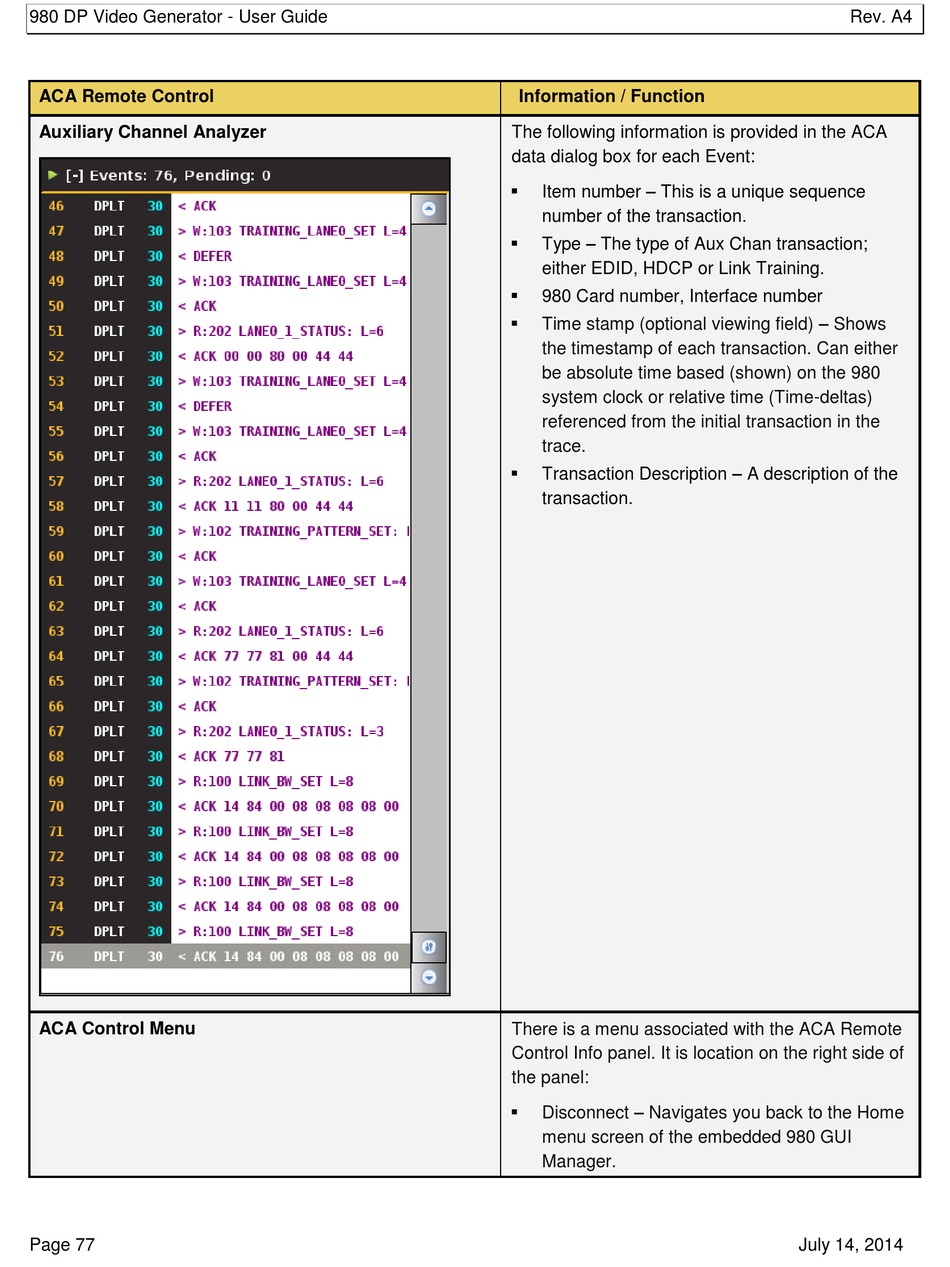Select event 55 W:103 TRAINING_LANE0_SET row
This screenshot has height=1267, width=950.
click(x=226, y=431)
